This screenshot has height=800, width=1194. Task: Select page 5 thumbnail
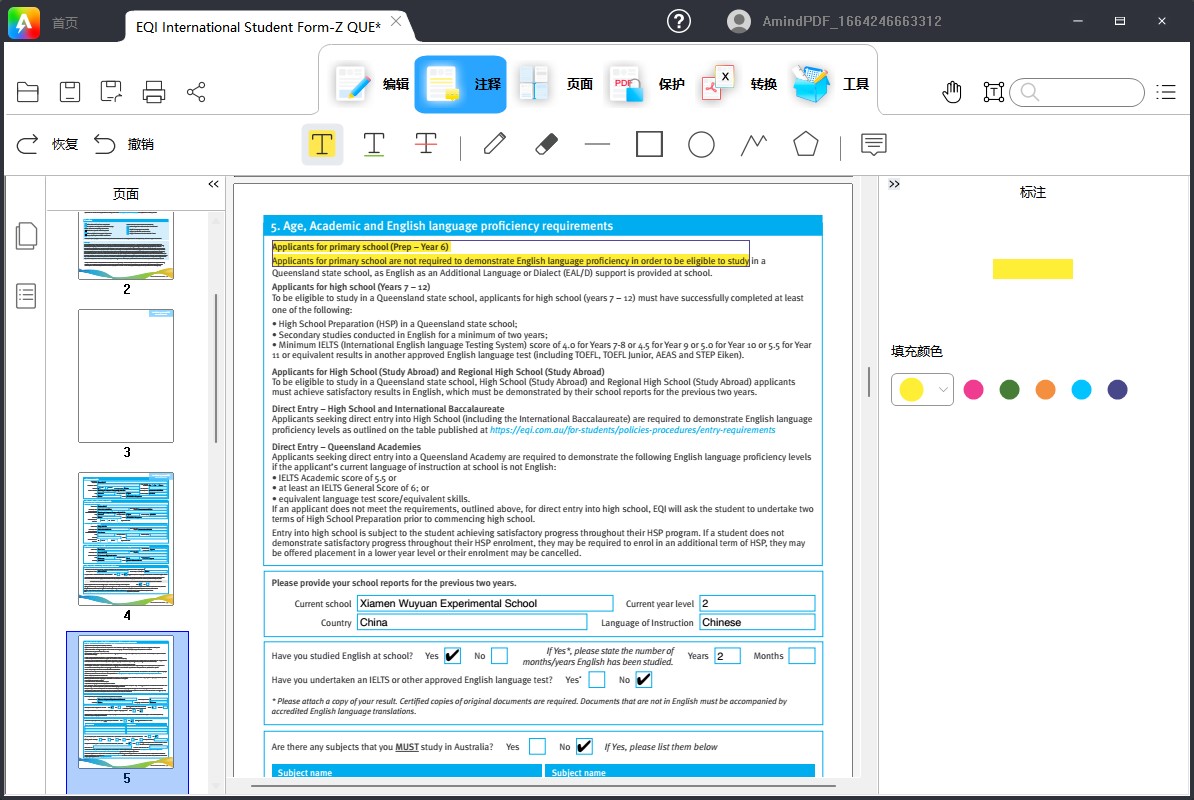[127, 702]
